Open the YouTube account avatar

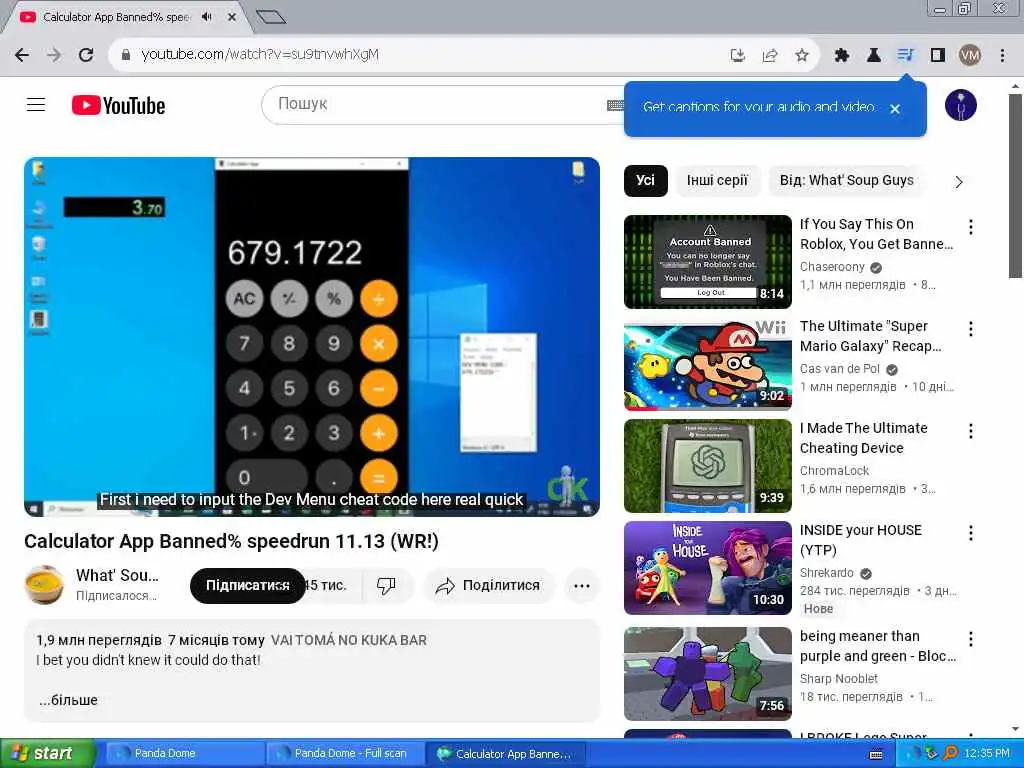(x=961, y=105)
